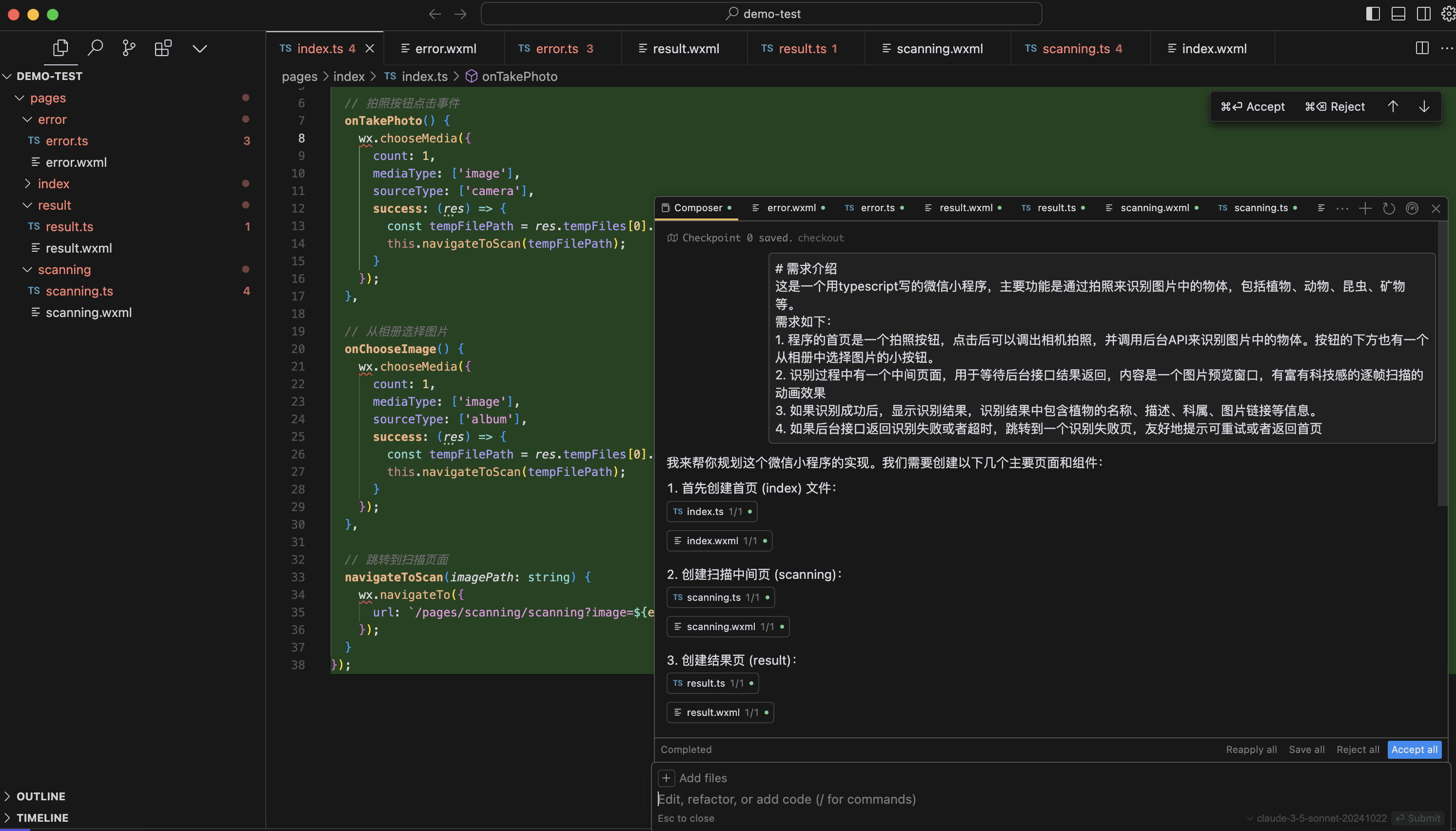Go back with the left arrow
Image resolution: width=1456 pixels, height=831 pixels.
(x=435, y=14)
